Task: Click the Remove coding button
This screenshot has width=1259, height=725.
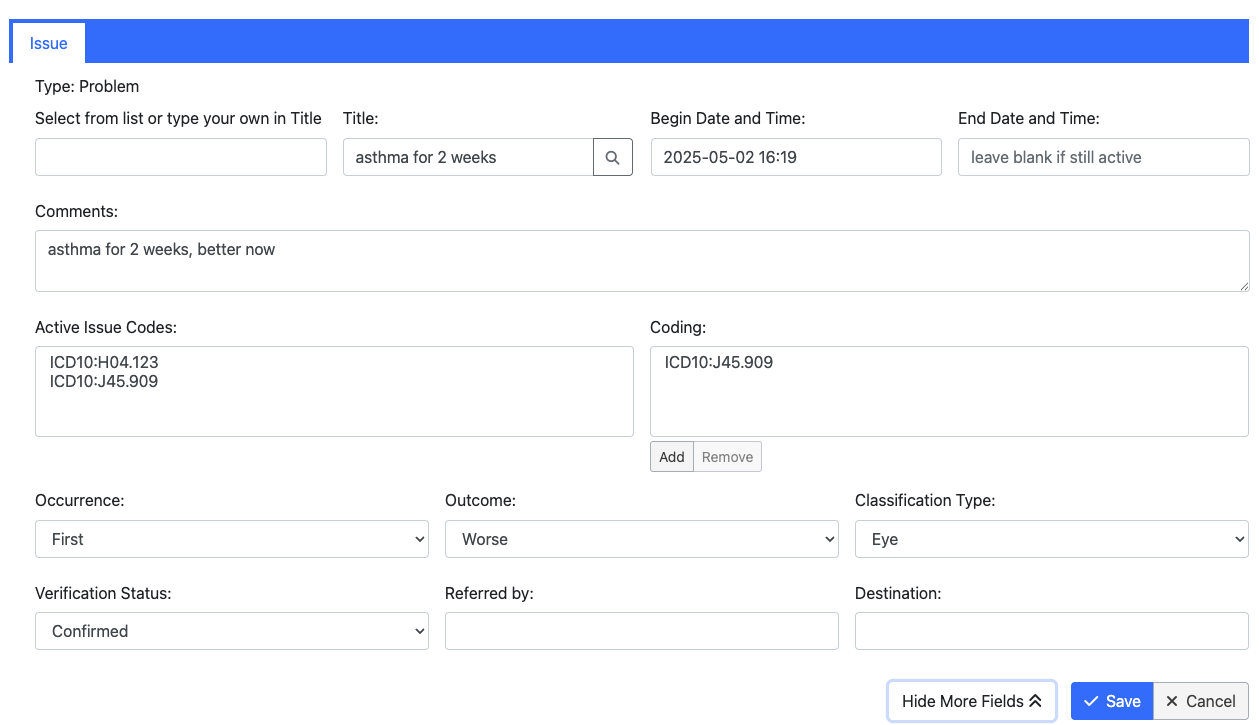Action: [727, 457]
